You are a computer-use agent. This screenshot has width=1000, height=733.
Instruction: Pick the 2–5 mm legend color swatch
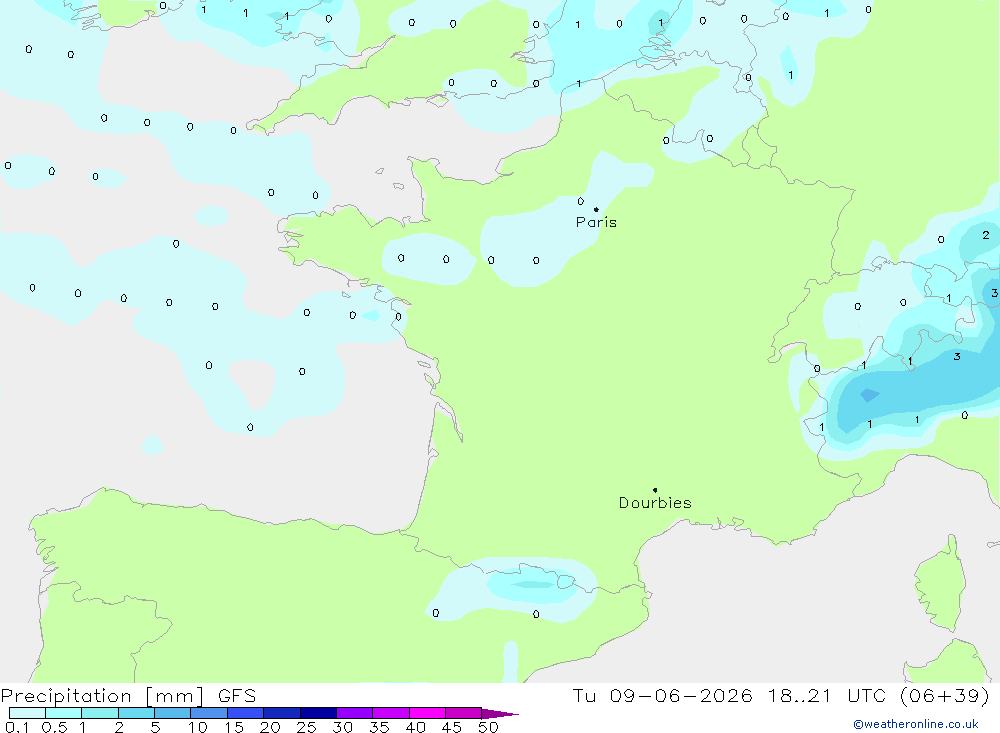coord(136,713)
